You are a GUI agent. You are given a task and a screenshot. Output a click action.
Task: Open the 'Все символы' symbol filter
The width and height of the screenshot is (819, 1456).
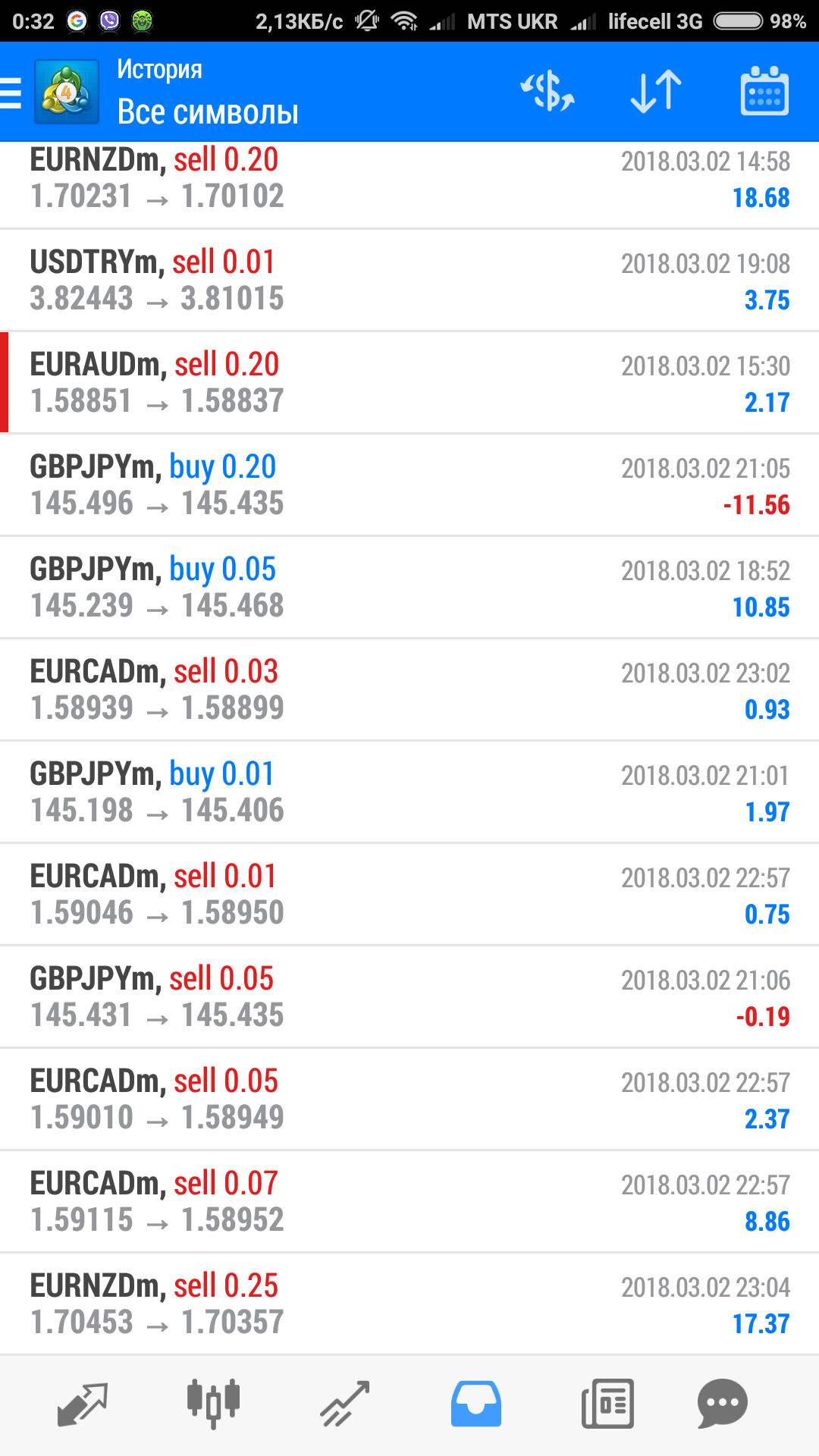(x=208, y=112)
